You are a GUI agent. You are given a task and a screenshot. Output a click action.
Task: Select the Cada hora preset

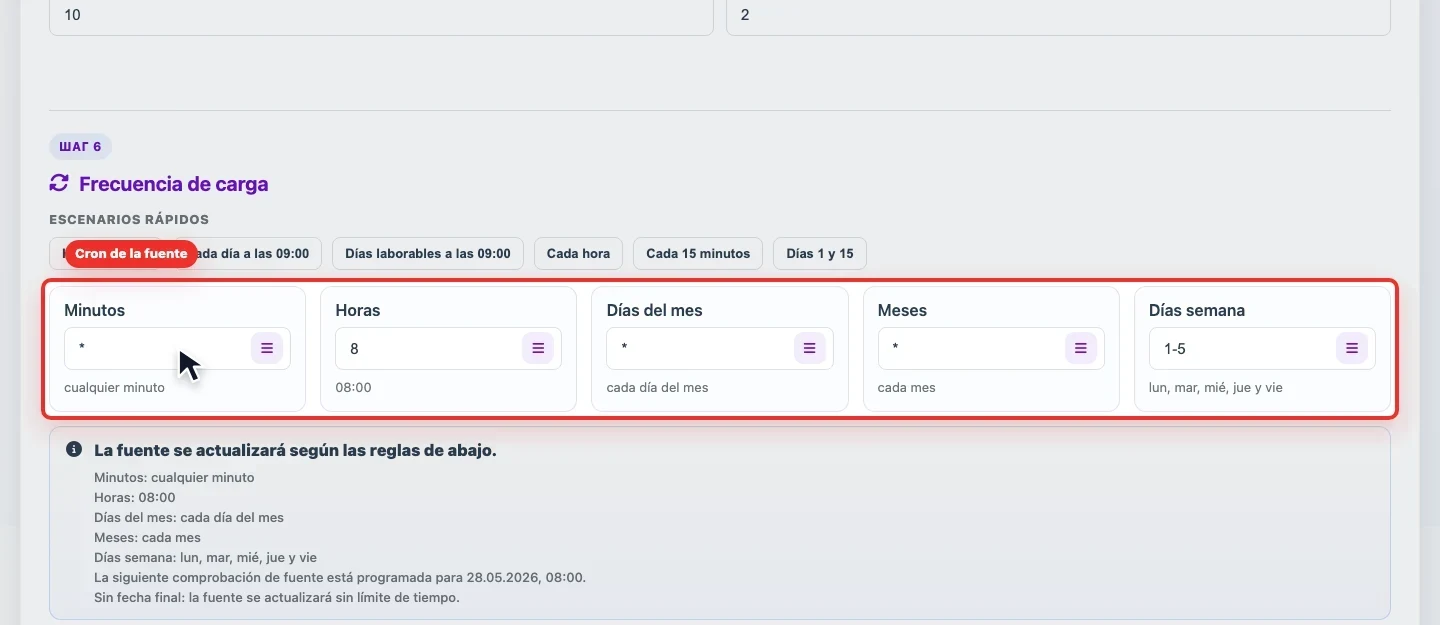pyautogui.click(x=578, y=253)
